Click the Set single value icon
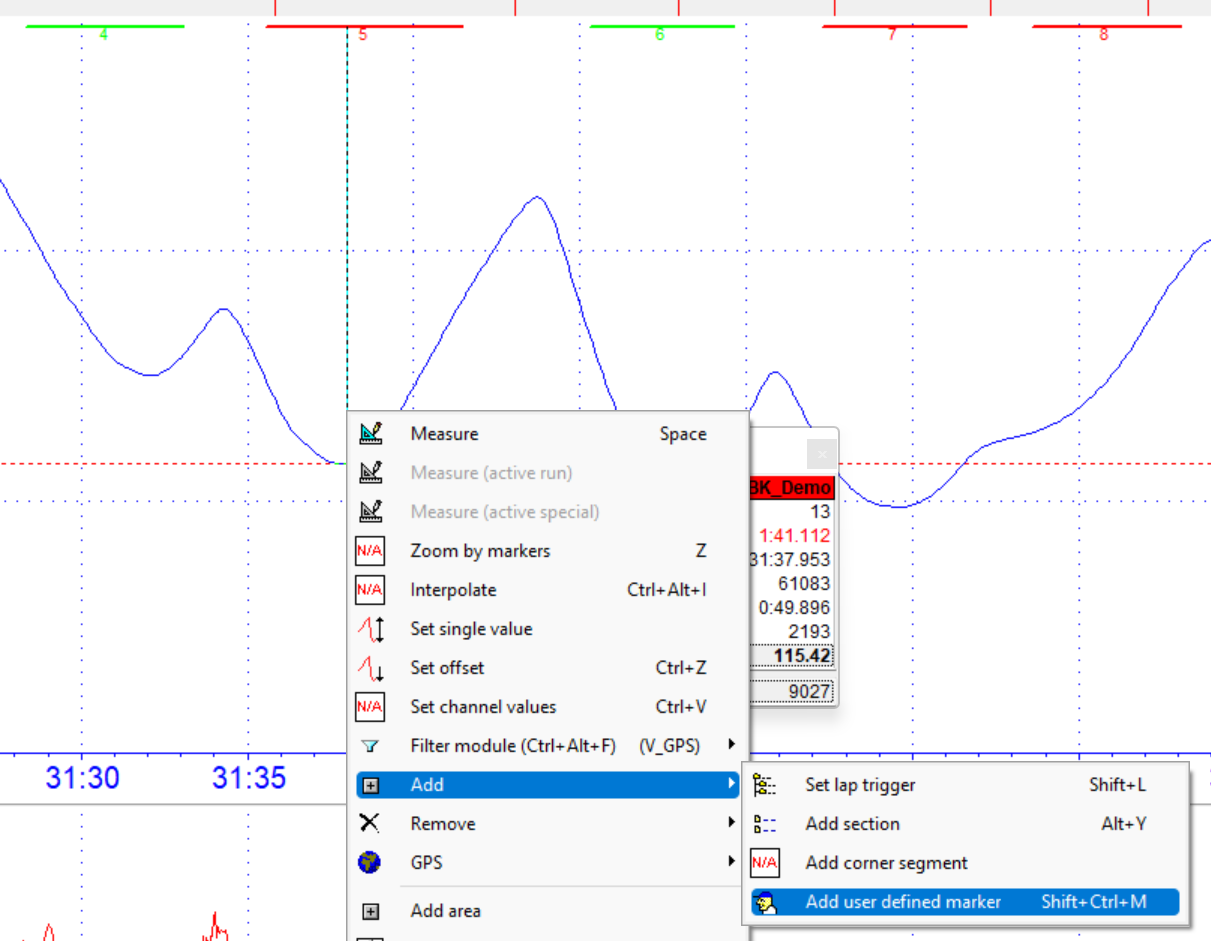The image size is (1211, 941). point(371,629)
